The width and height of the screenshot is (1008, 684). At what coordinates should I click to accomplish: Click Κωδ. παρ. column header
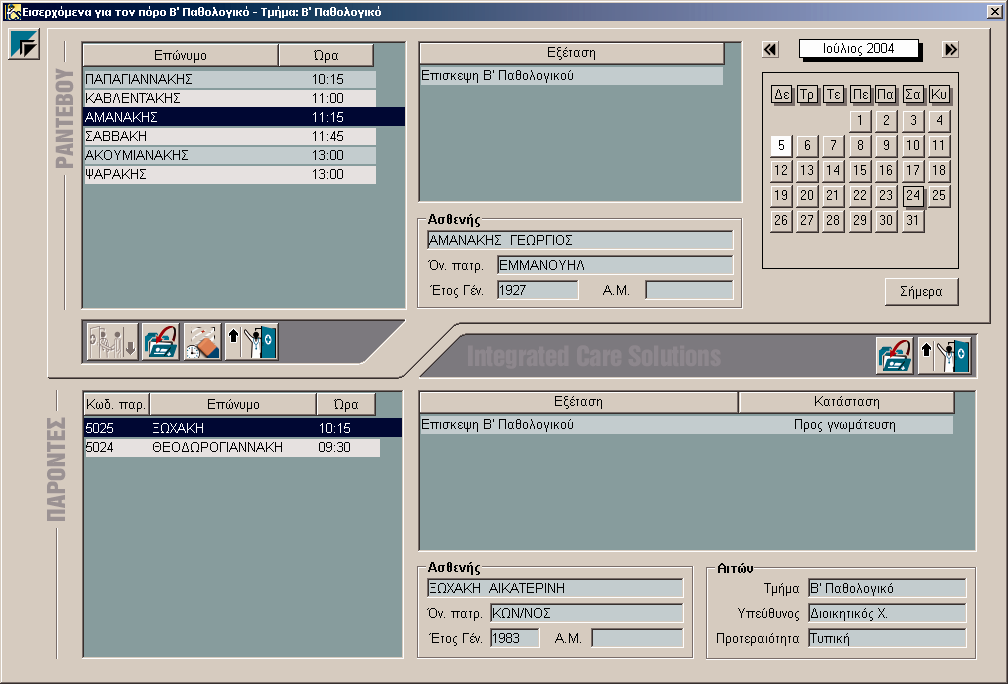coord(116,404)
